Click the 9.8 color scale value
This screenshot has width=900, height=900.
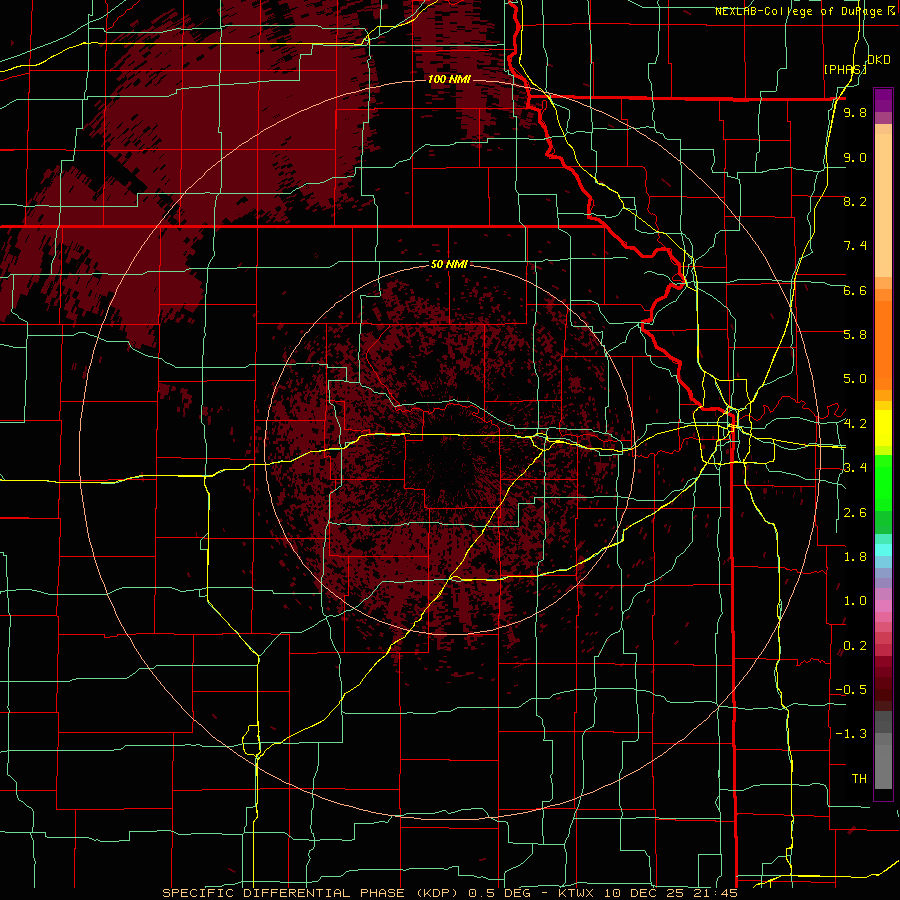855,112
